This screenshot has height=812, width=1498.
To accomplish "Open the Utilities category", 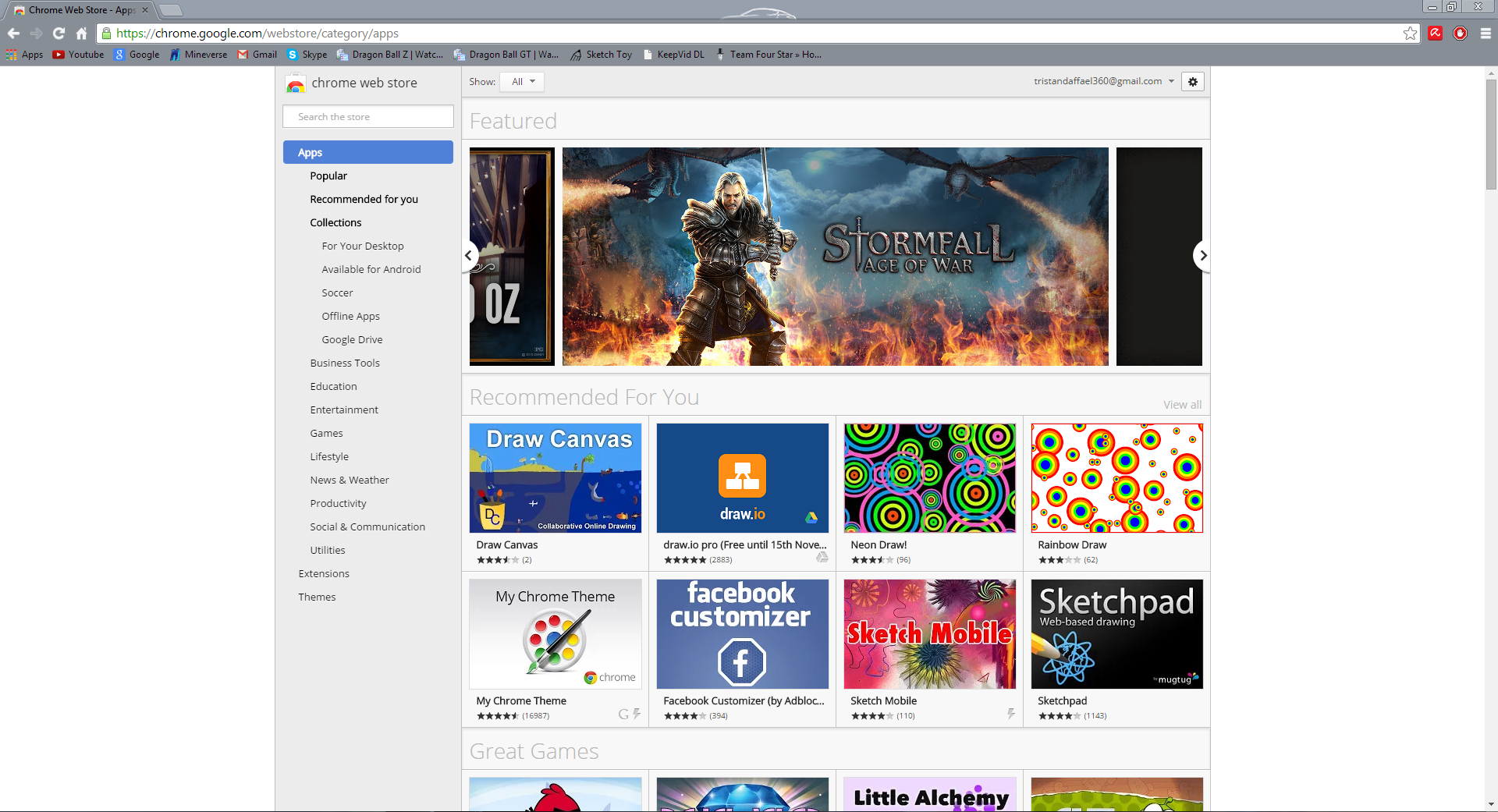I will pyautogui.click(x=328, y=550).
